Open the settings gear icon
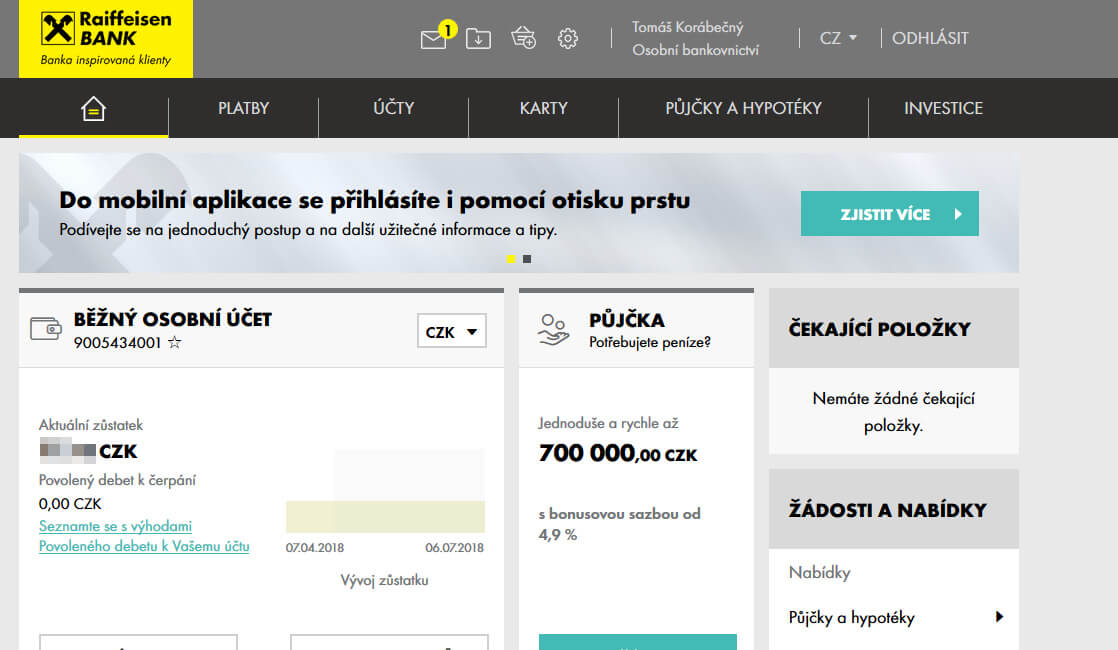 pyautogui.click(x=567, y=38)
